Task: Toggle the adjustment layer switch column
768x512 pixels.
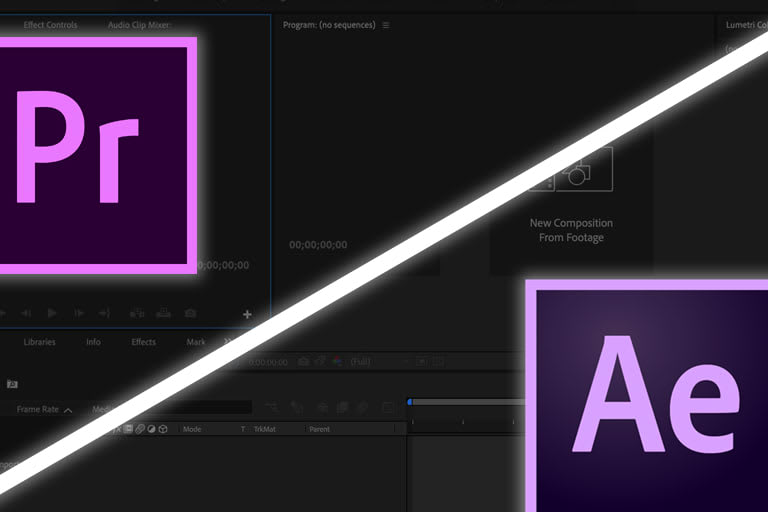Action: click(151, 429)
